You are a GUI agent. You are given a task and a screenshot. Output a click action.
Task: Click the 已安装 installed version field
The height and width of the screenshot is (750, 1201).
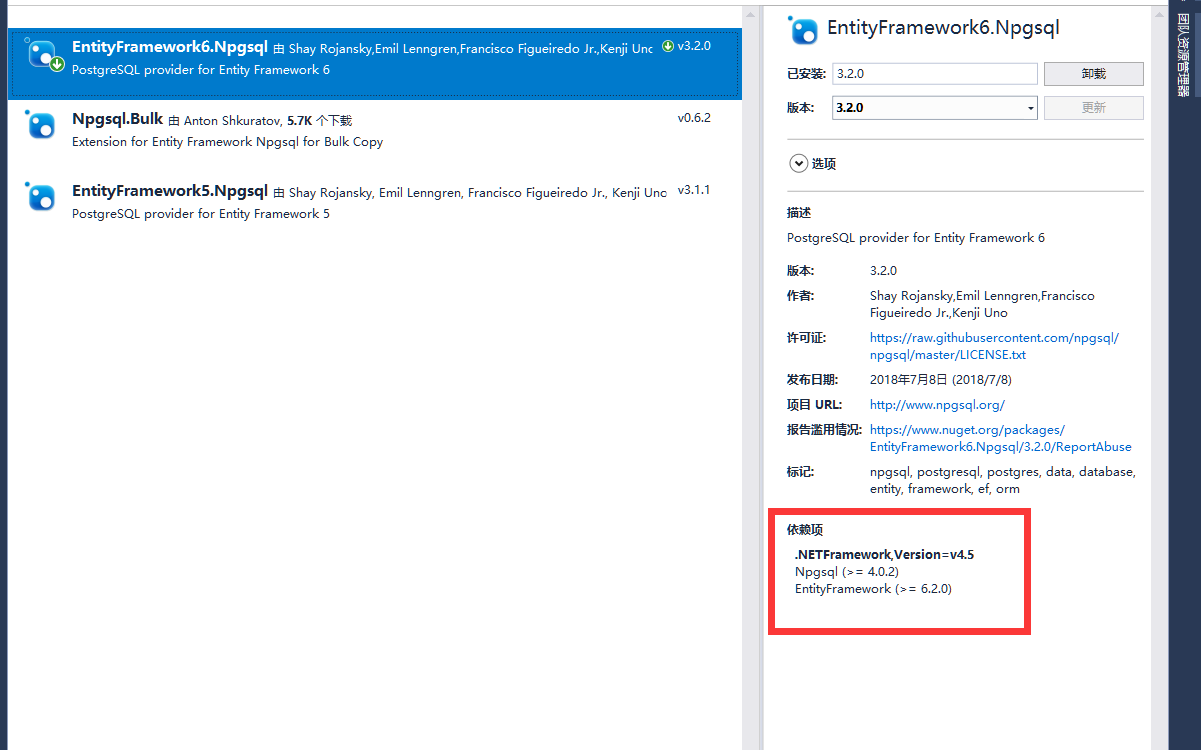pyautogui.click(x=934, y=74)
